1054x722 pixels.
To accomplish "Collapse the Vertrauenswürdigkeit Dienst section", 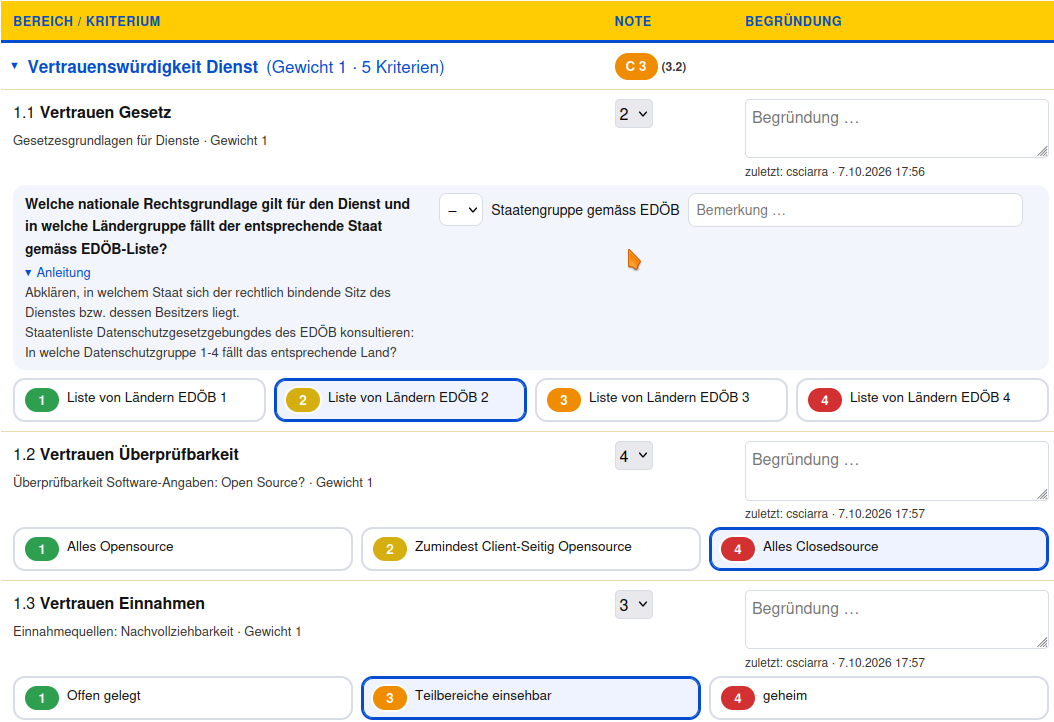I will point(15,66).
